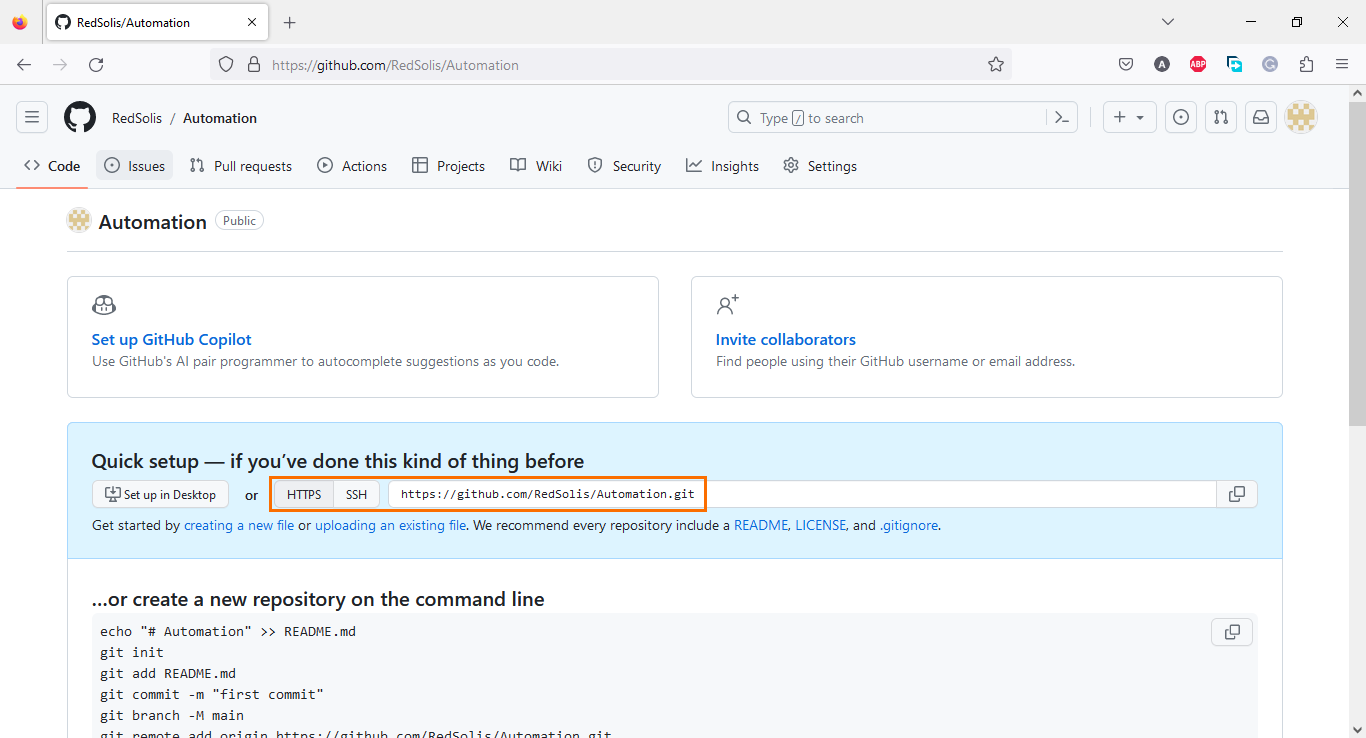This screenshot has height=738, width=1366.
Task: Open the GitHub homepage via the logo
Action: pyautogui.click(x=79, y=117)
